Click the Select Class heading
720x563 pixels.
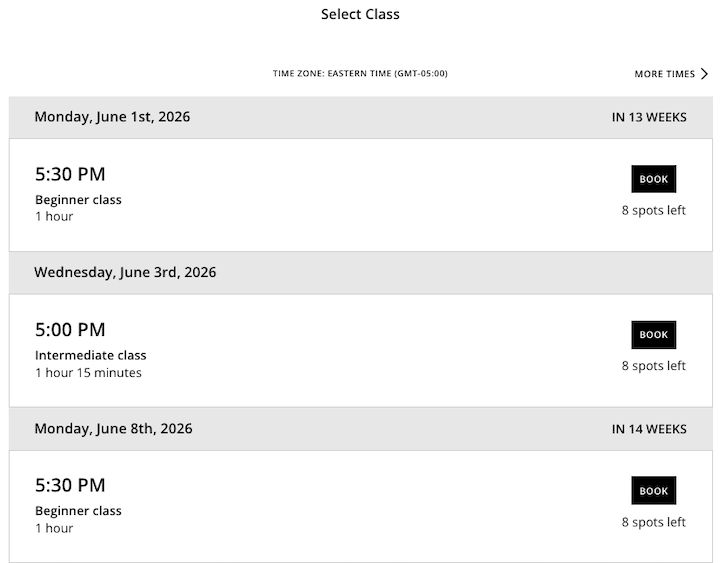point(360,14)
